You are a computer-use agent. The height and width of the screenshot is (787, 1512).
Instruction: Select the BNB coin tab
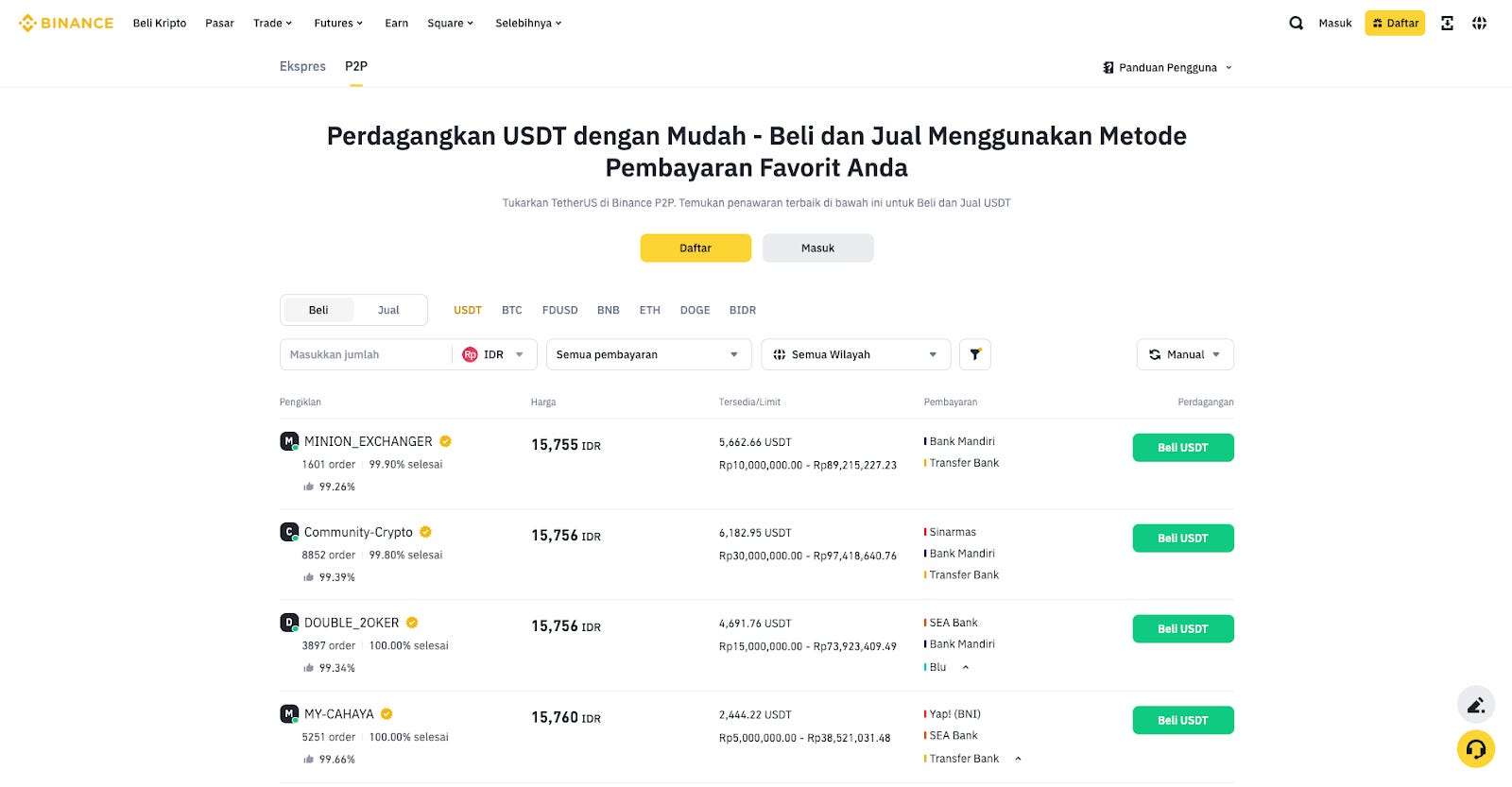(x=609, y=310)
